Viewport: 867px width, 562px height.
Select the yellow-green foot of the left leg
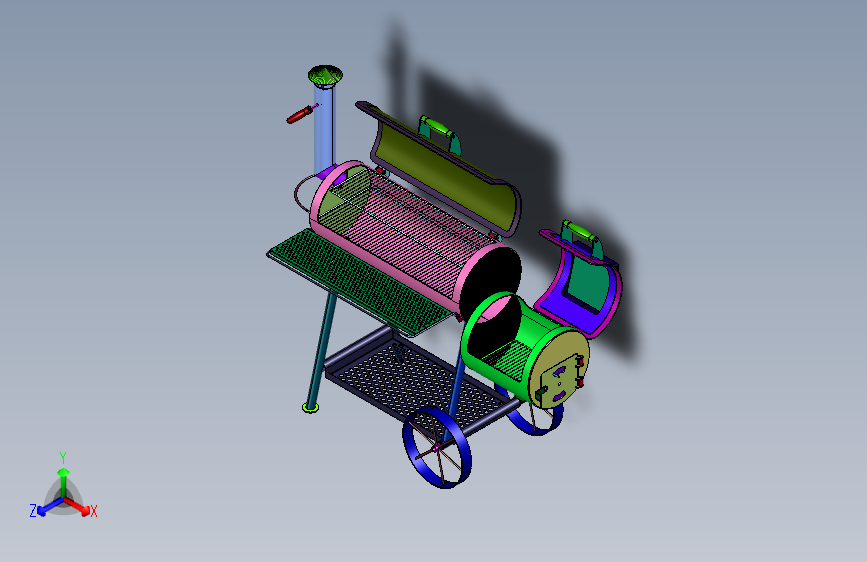pos(310,408)
